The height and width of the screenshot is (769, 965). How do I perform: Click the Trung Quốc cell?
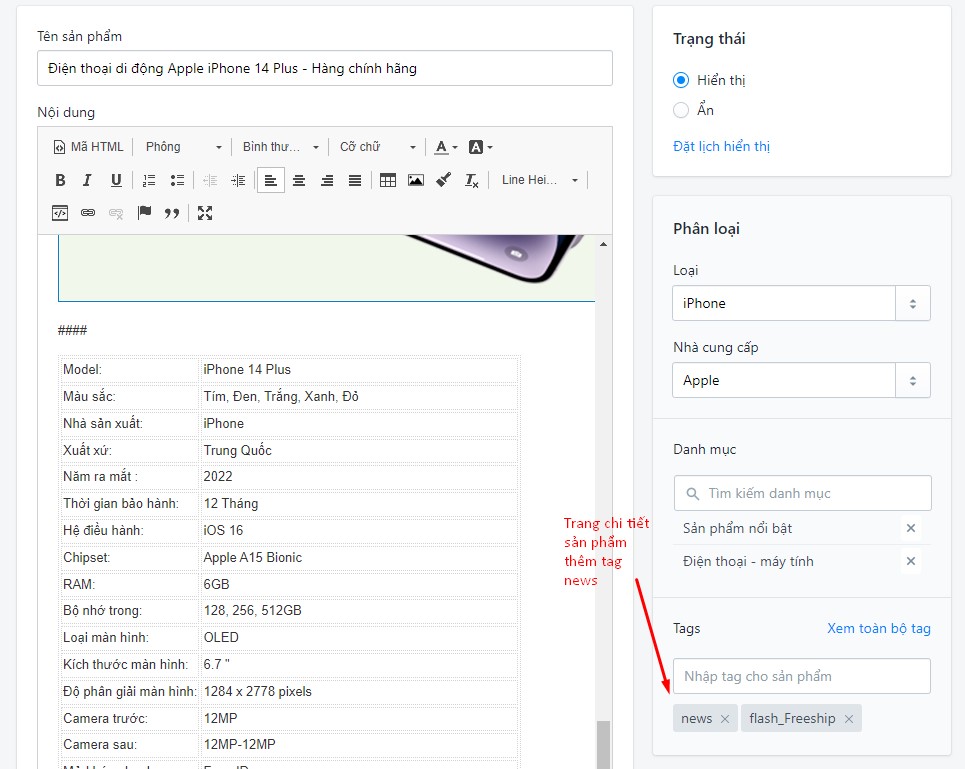(x=359, y=450)
